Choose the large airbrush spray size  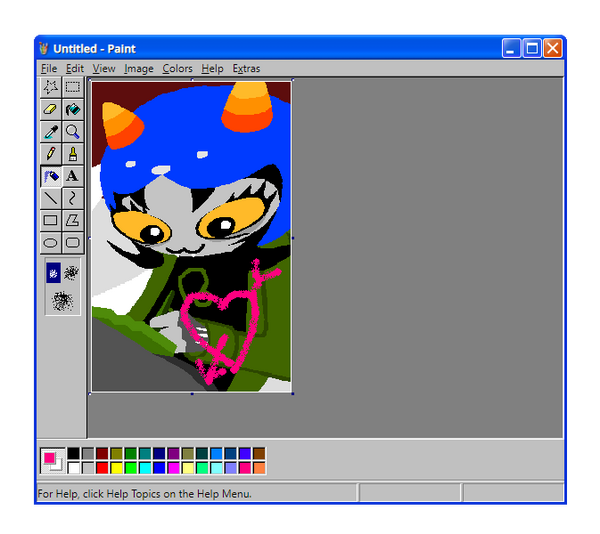[62, 299]
